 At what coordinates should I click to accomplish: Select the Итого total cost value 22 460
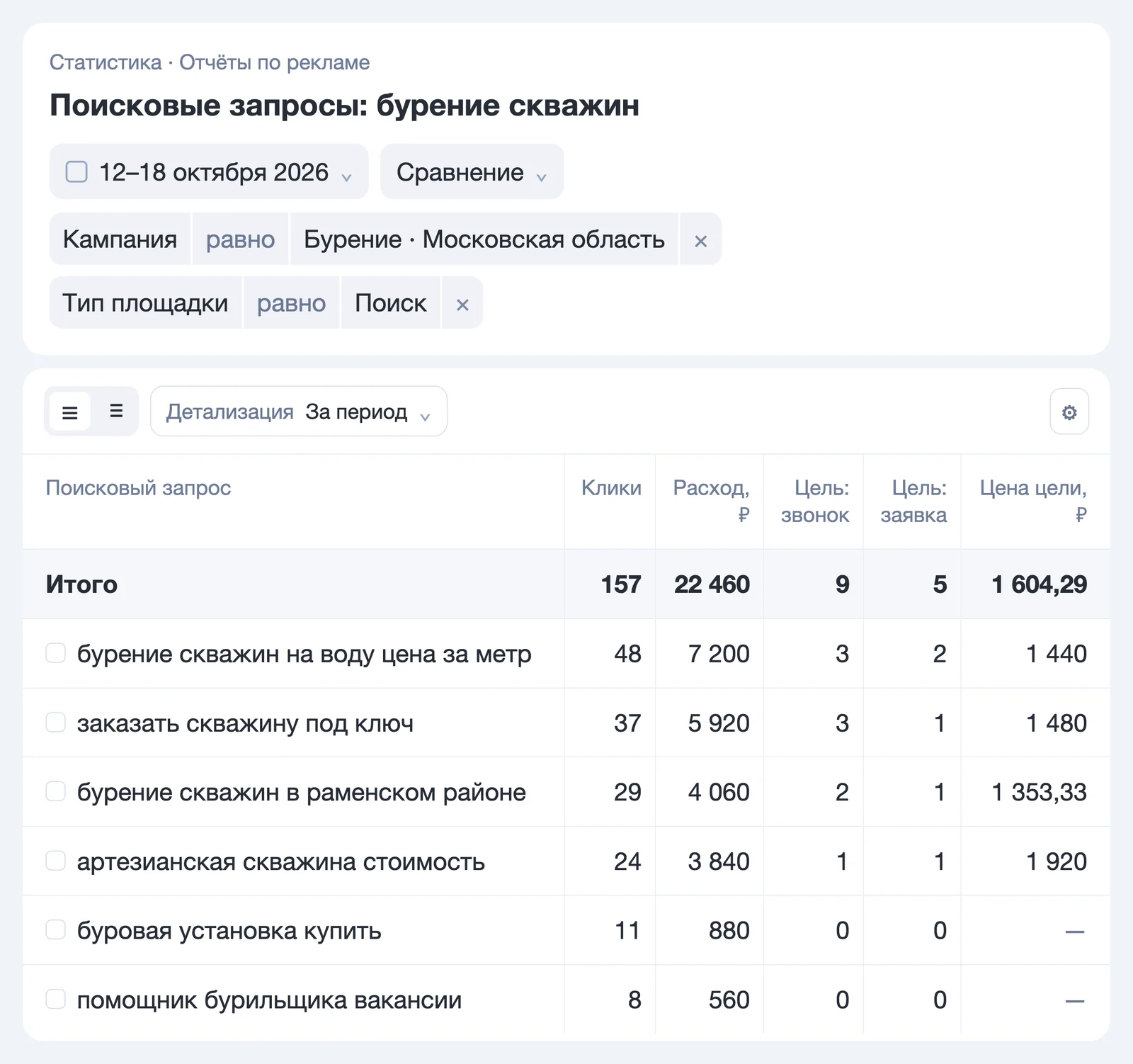pyautogui.click(x=712, y=584)
